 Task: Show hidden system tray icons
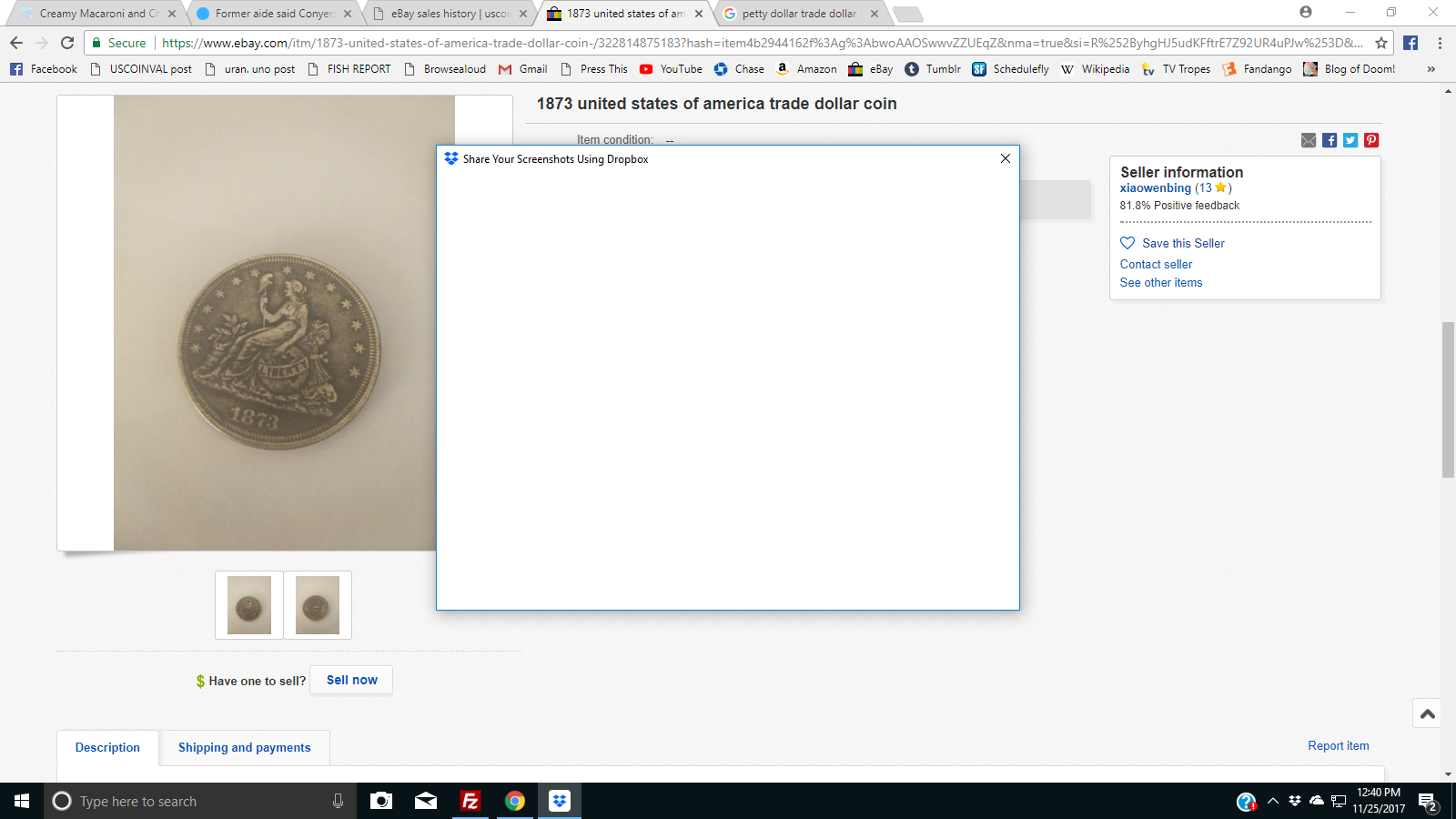click(1273, 801)
